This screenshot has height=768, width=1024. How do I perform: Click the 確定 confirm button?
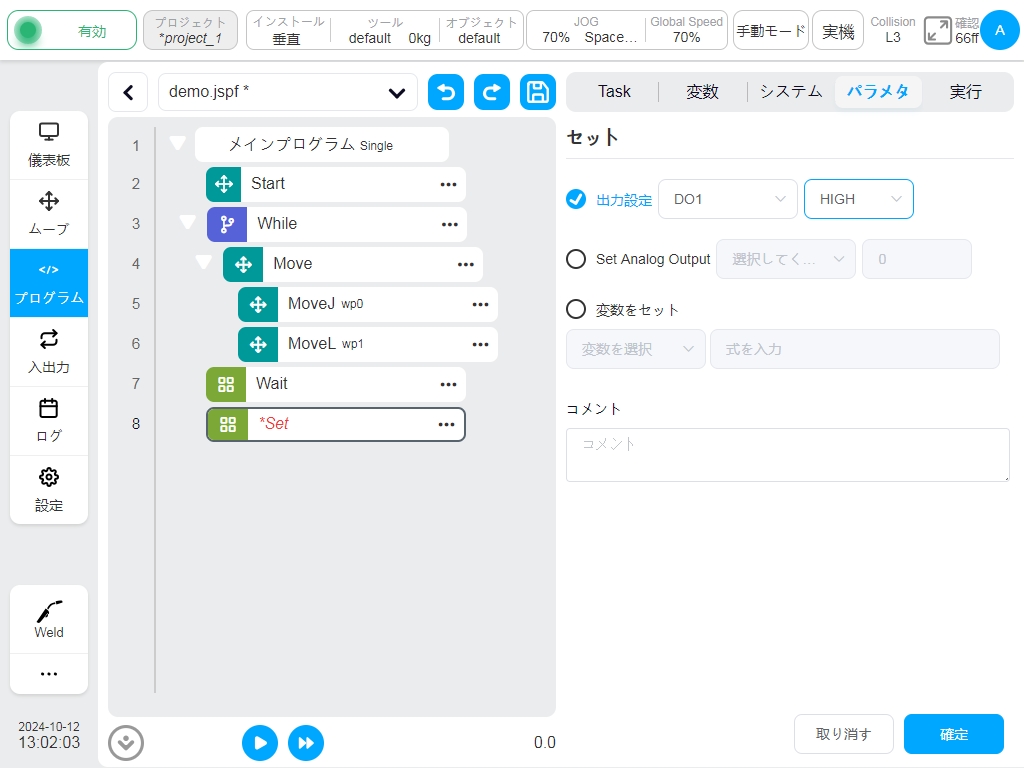[x=953, y=734]
